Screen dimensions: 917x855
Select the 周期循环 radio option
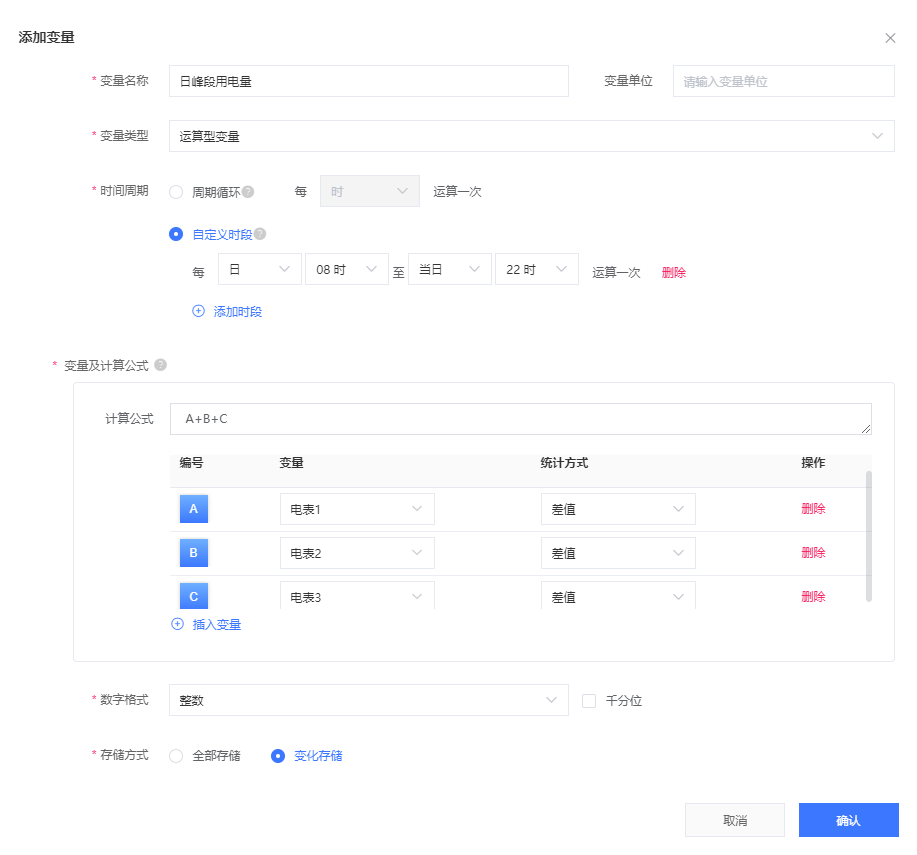(176, 192)
